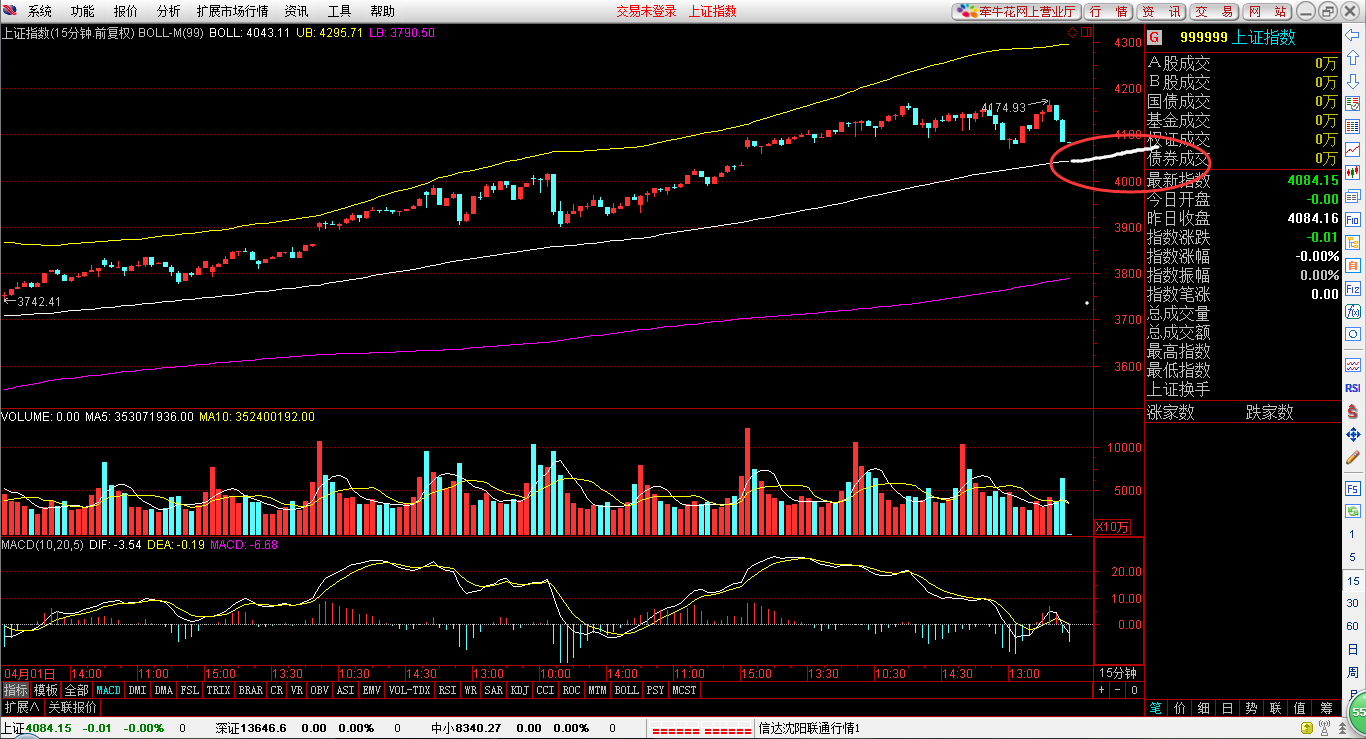Select the 筹 tab in bottom right panel
This screenshot has width=1366, height=739.
[x=1326, y=707]
